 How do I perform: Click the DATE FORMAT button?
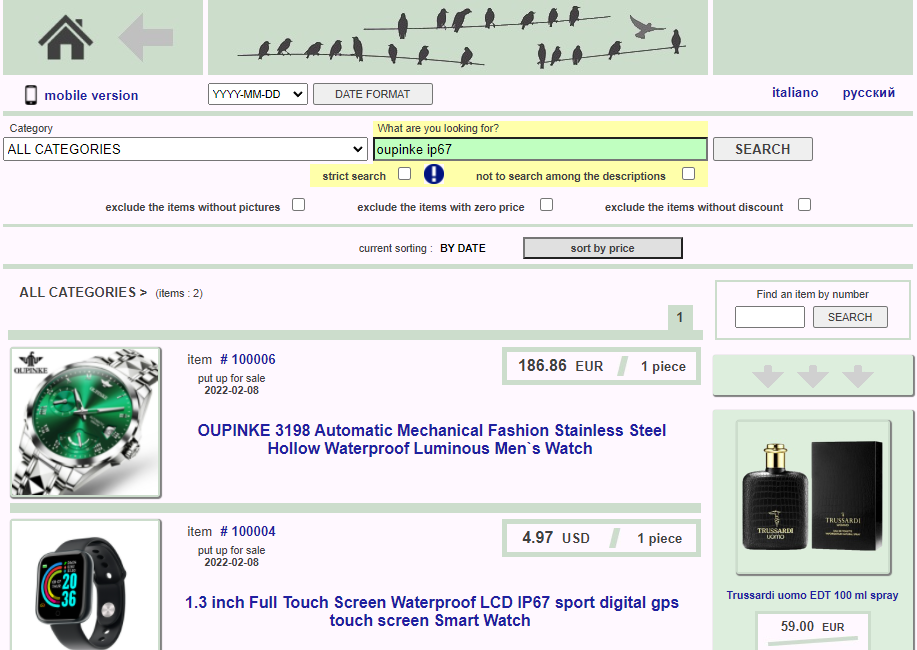pos(373,94)
